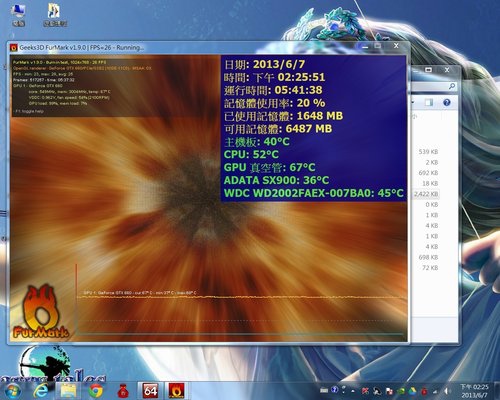The width and height of the screenshot is (500, 400).
Task: Switch to the FurMark flame taskbar button
Action: 176,390
